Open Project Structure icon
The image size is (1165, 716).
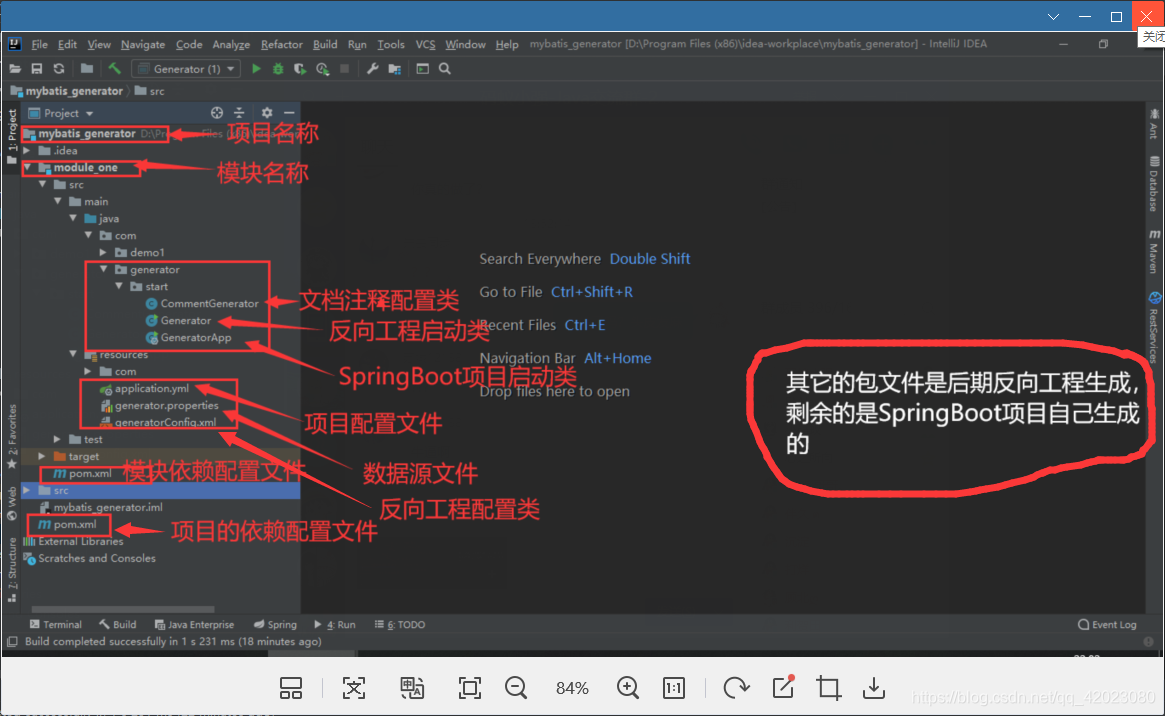(395, 69)
